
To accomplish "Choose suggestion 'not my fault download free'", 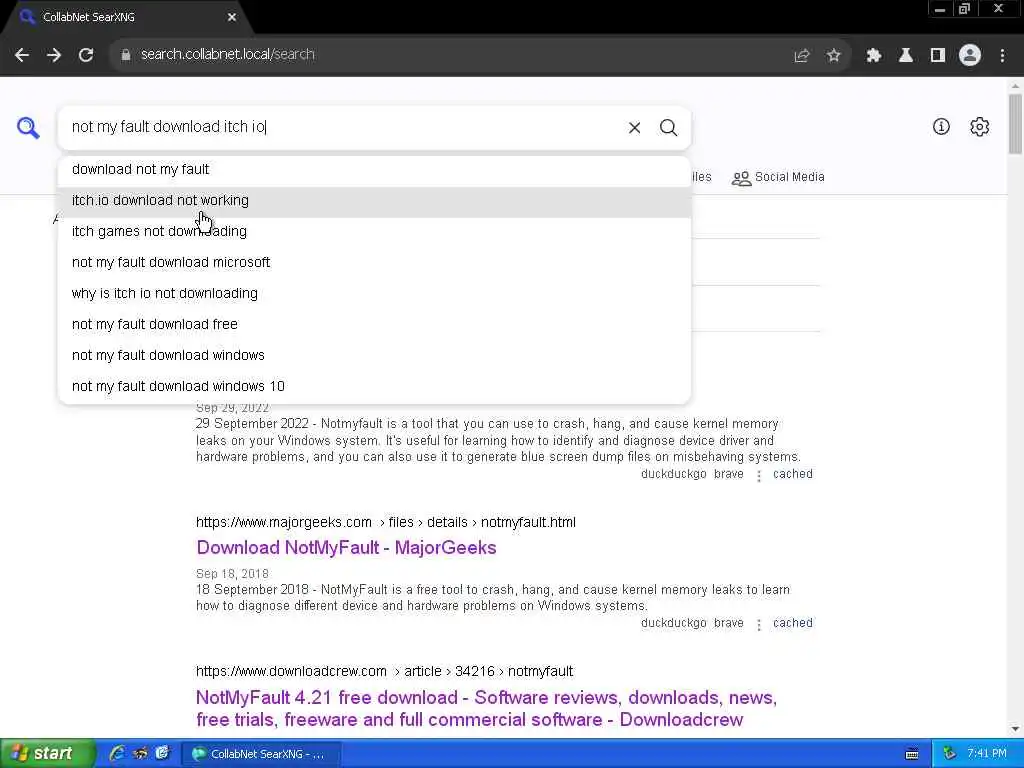I will [x=374, y=325].
